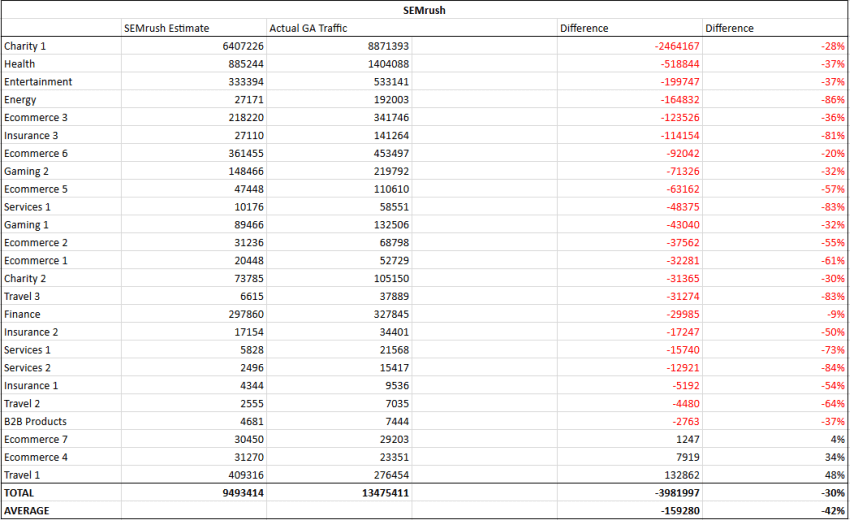850x520 pixels.
Task: Click the -28% difference cell
Action: (x=775, y=46)
